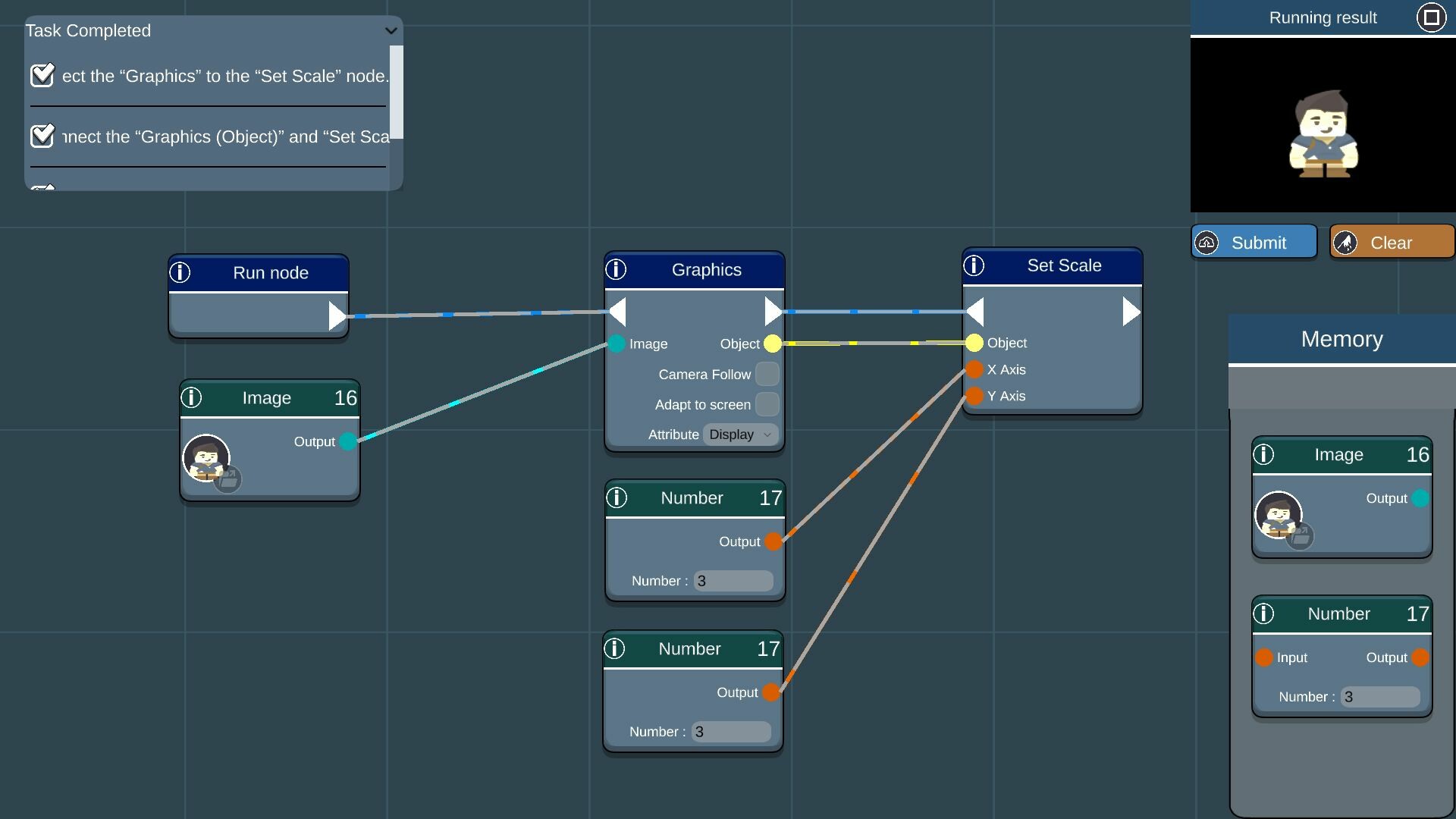Click the teal Image input port on Graphics

pos(616,344)
